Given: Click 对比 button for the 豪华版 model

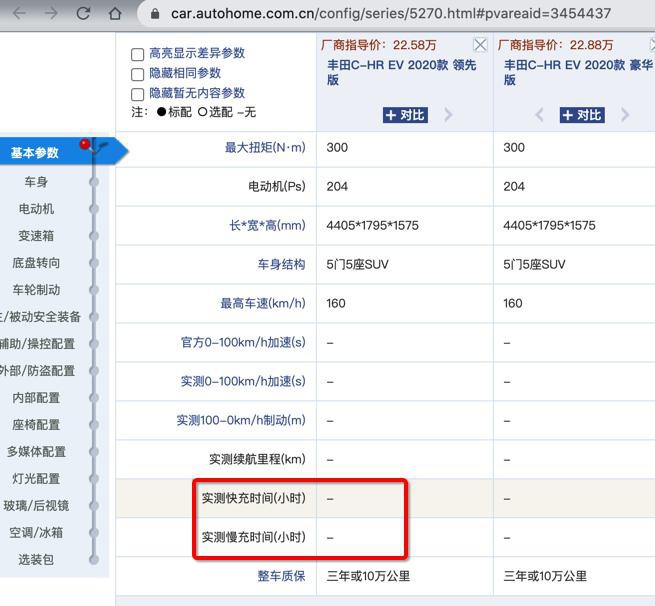Looking at the screenshot, I should [582, 115].
